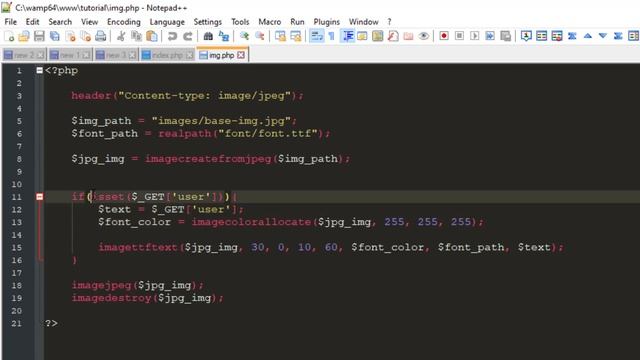This screenshot has height=360, width=640.
Task: Start macro recording with red dot
Action: pyautogui.click(x=444, y=36)
